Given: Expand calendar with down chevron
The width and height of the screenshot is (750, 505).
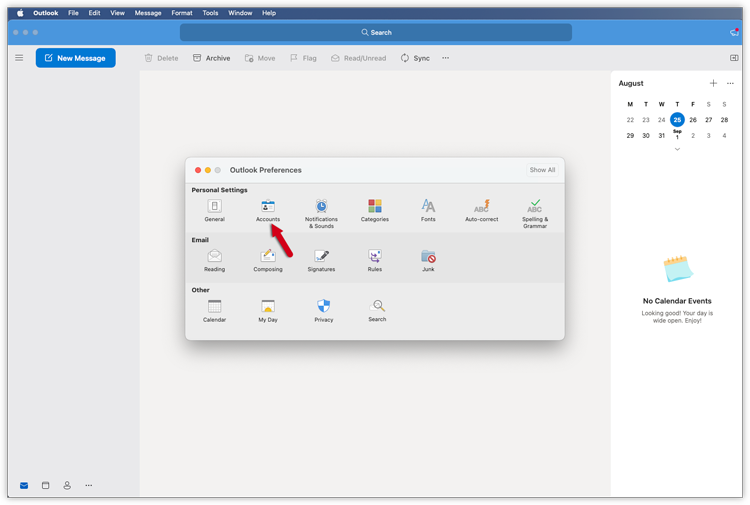Looking at the screenshot, I should [x=677, y=149].
